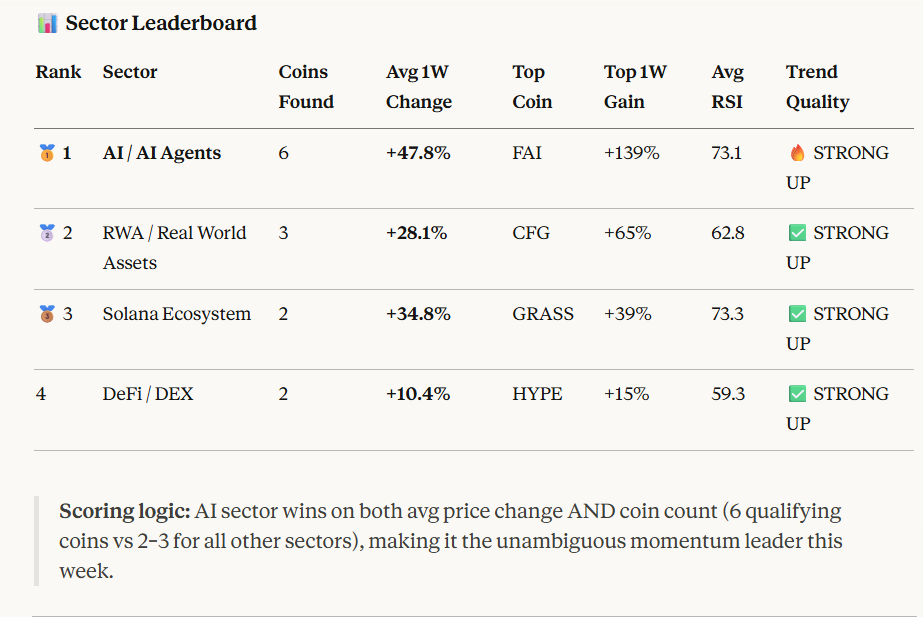
Task: Click the green checkmark in Solana Ecosystem row
Action: (797, 314)
